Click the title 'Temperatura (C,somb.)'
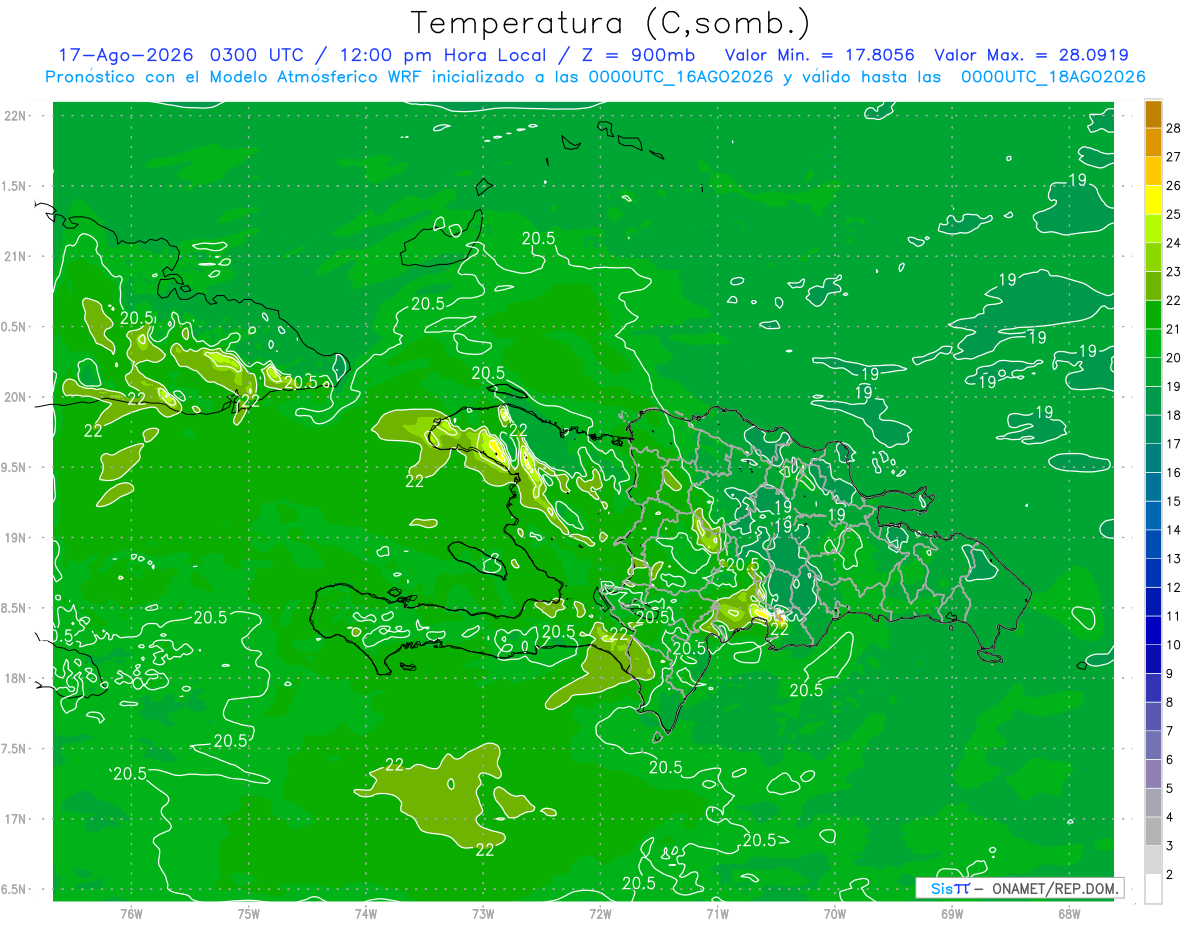 (x=611, y=24)
